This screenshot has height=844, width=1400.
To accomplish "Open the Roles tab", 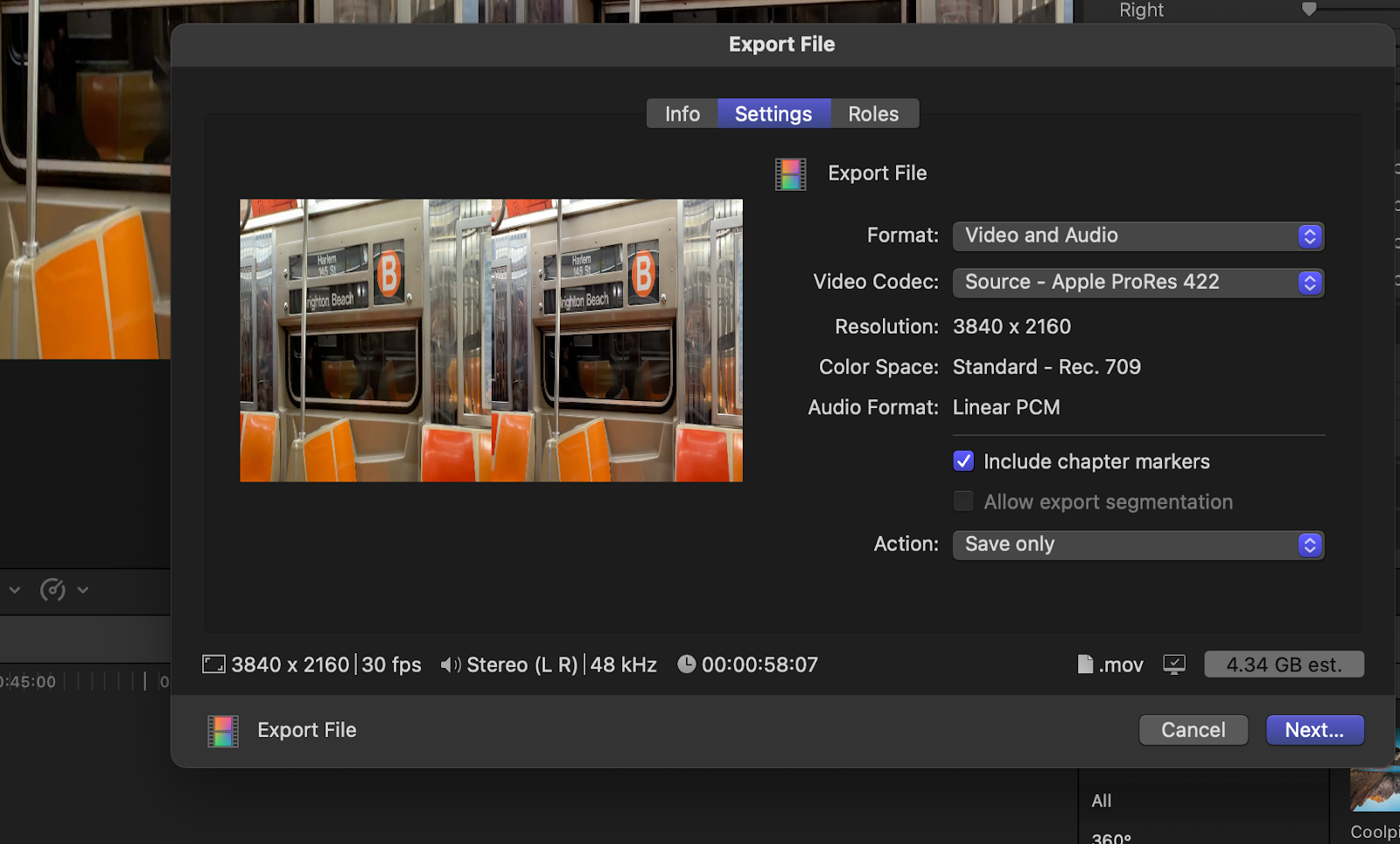I will tap(874, 114).
